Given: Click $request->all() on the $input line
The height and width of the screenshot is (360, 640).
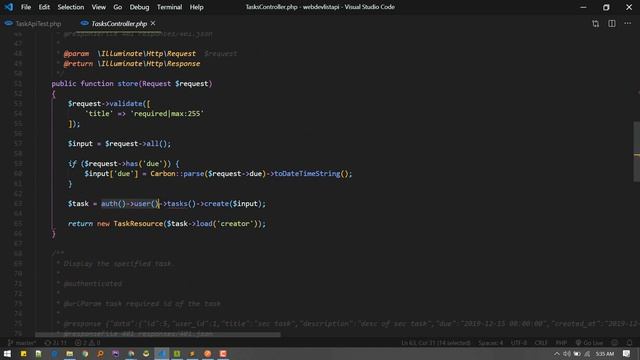Looking at the screenshot, I should click(136, 144).
